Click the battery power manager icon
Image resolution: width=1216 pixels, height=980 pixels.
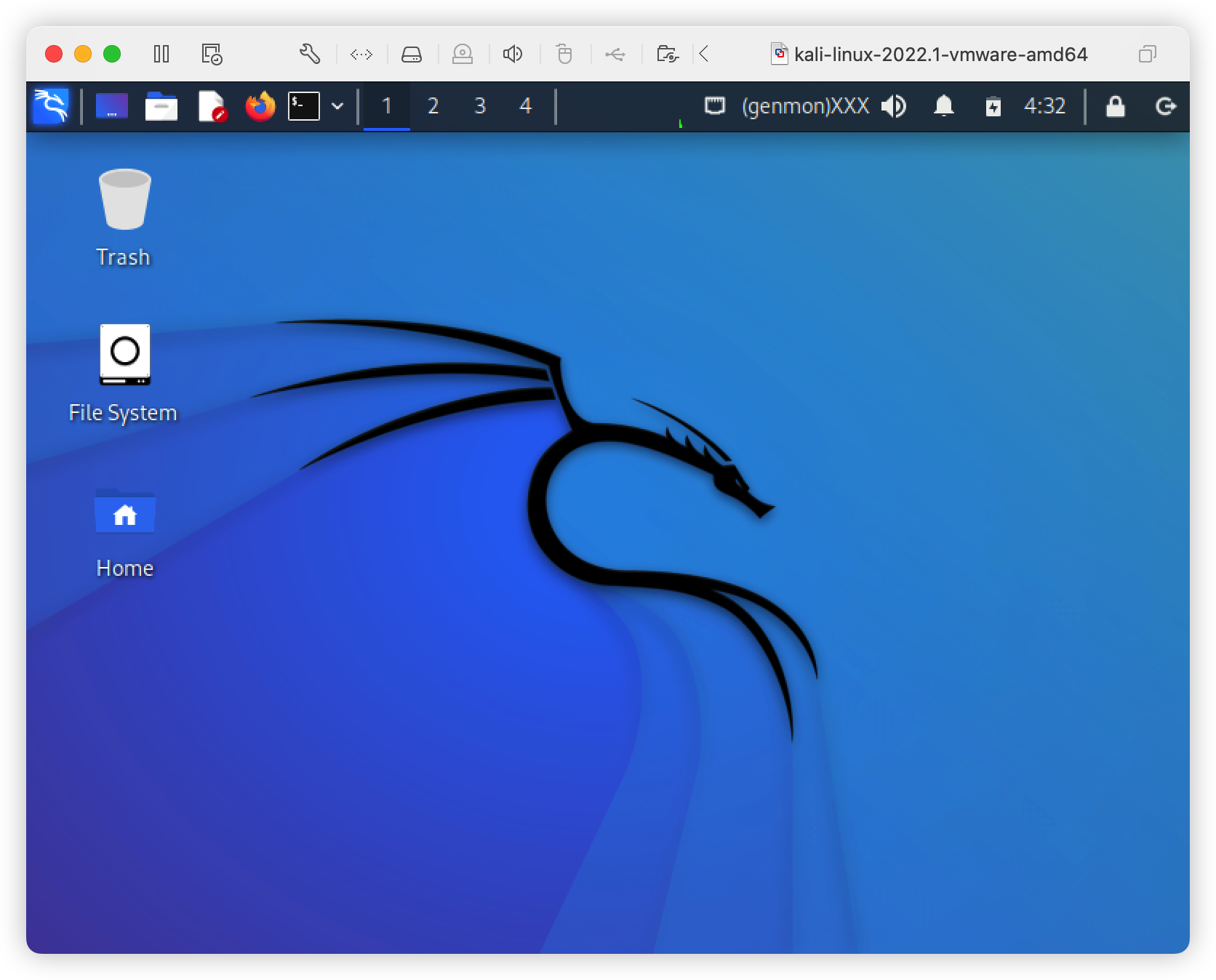(x=993, y=106)
